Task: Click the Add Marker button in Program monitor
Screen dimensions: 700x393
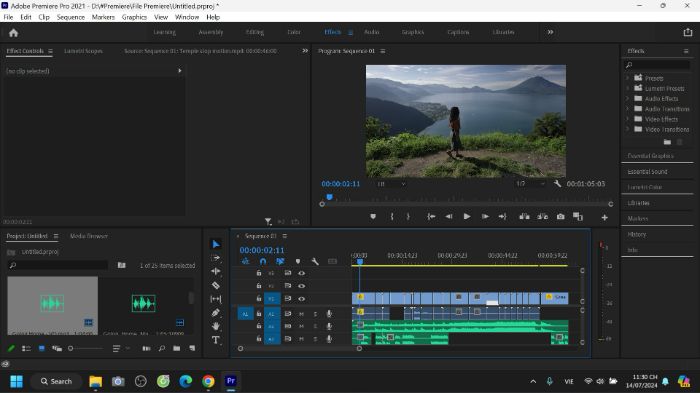Action: click(373, 217)
